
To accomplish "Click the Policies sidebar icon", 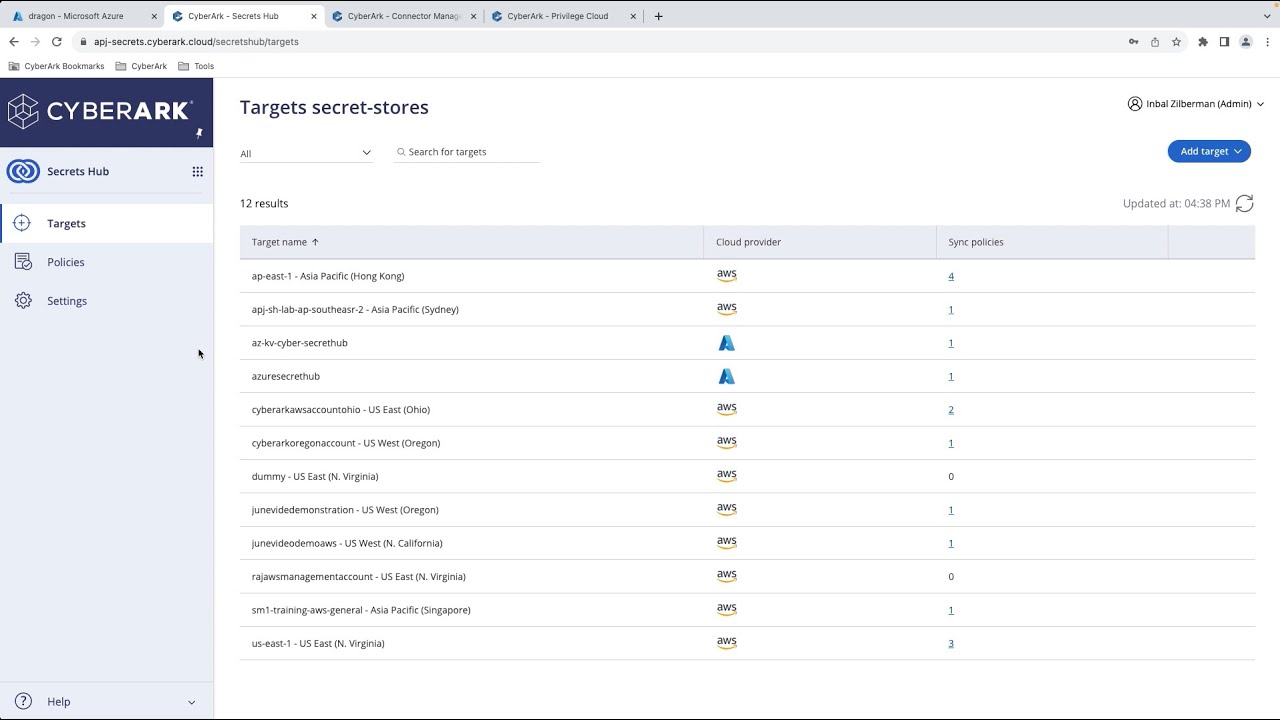I will pos(23,262).
